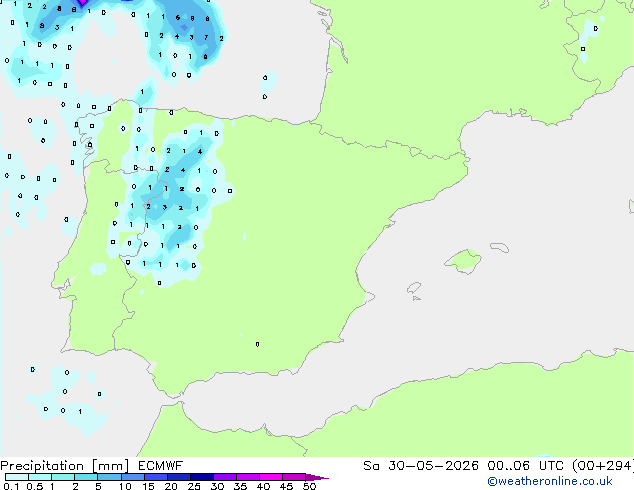The height and width of the screenshot is (490, 634).
Task: Click the arrow tip after 50 mm
Action: pyautogui.click(x=318, y=478)
